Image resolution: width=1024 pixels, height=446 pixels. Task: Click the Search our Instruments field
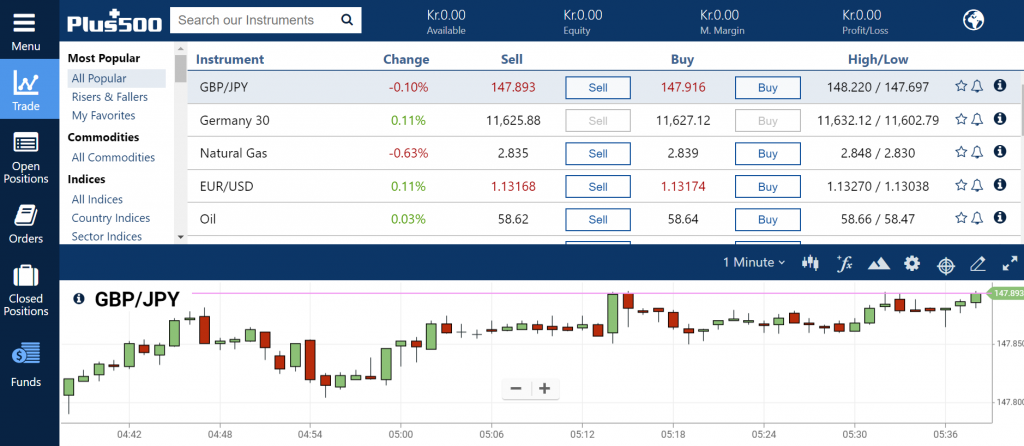coord(253,20)
